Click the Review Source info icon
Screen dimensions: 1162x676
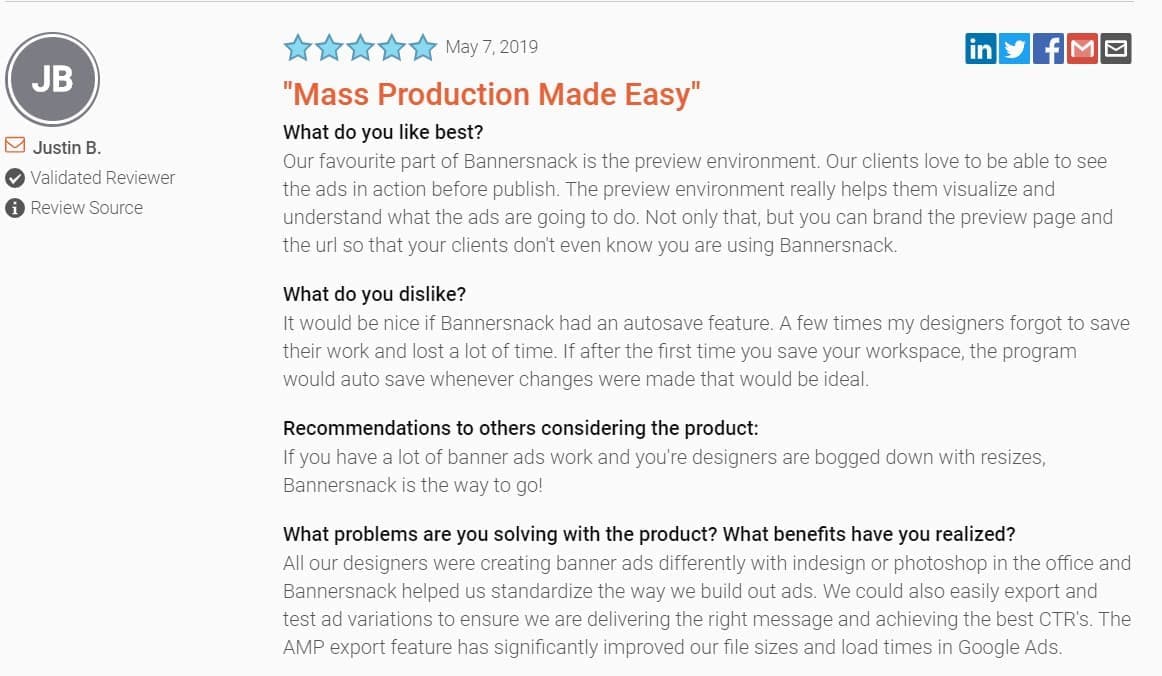pyautogui.click(x=15, y=207)
